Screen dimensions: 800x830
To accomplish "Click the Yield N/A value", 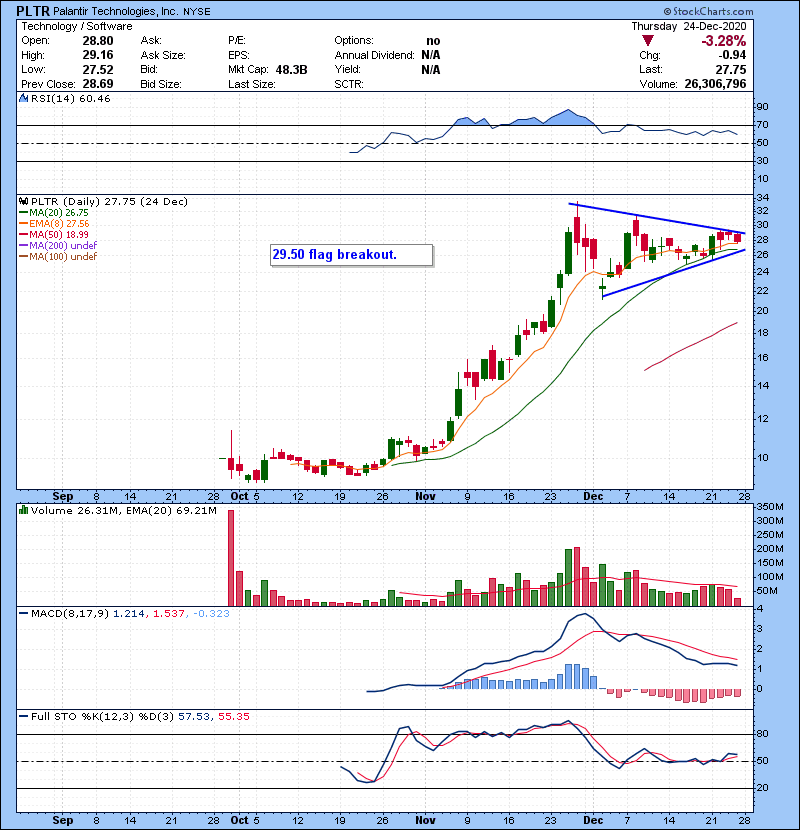I will [x=431, y=69].
